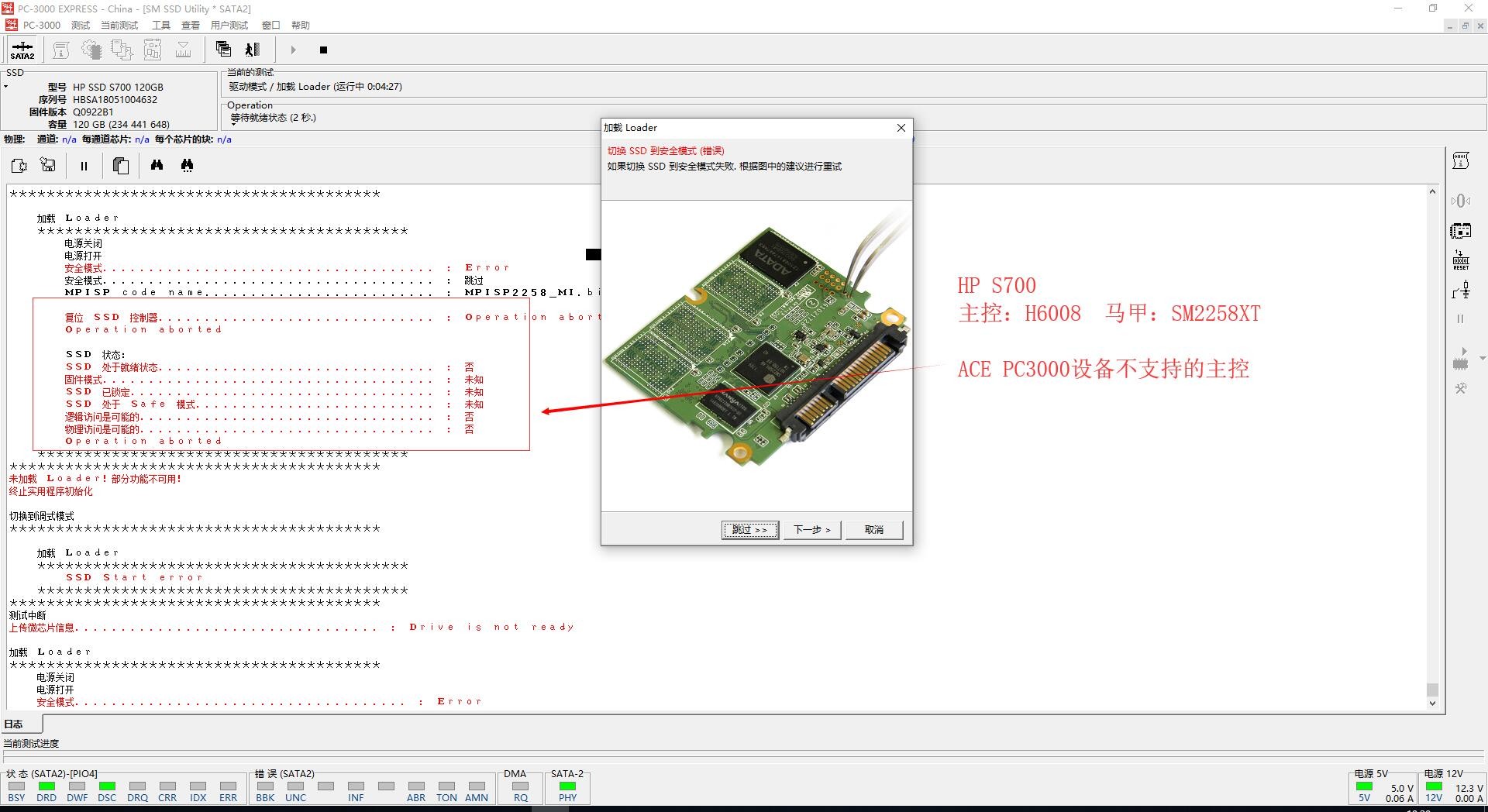Open the 用户测试 menu
Screen dimensions: 1488x812
229,25
